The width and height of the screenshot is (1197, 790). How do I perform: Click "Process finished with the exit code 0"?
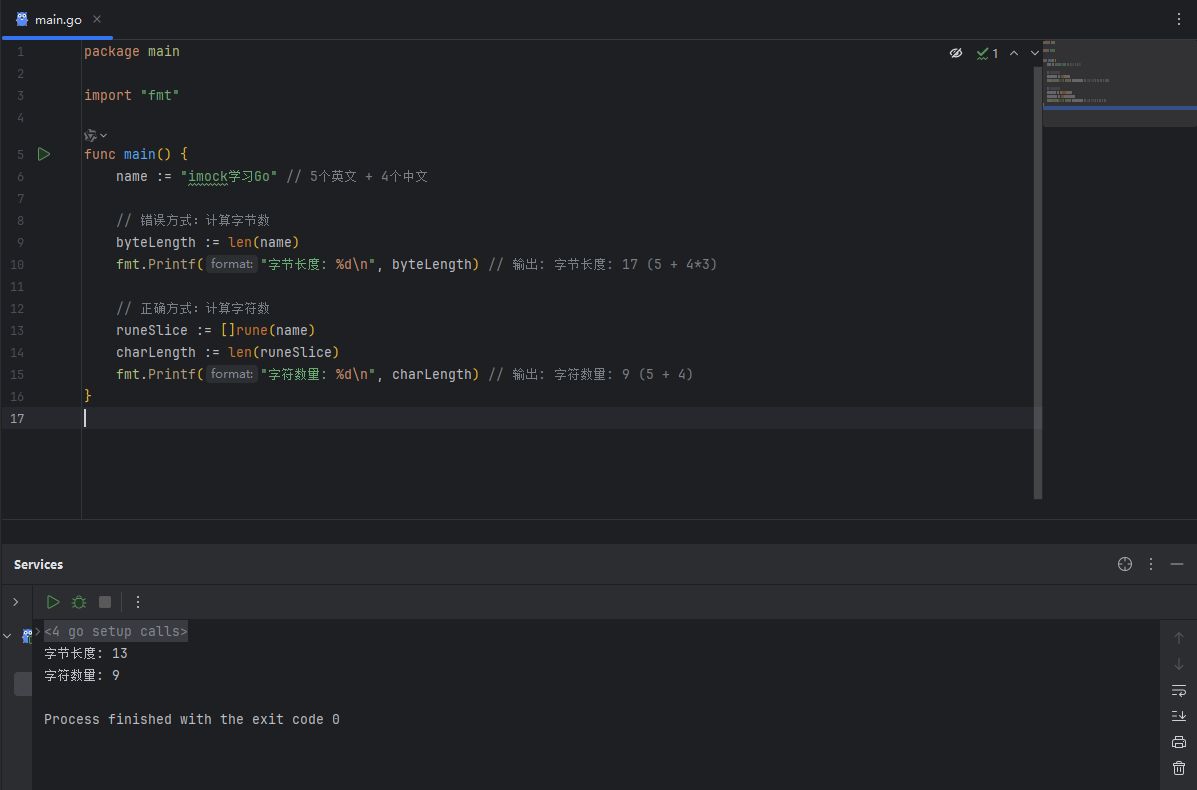coord(192,719)
